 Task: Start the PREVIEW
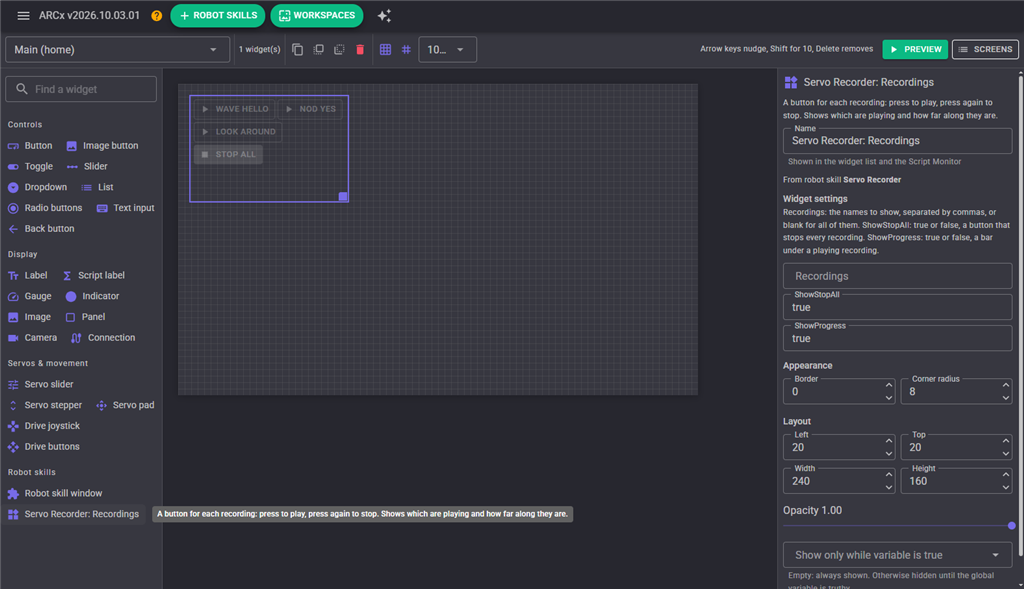pyautogui.click(x=915, y=50)
